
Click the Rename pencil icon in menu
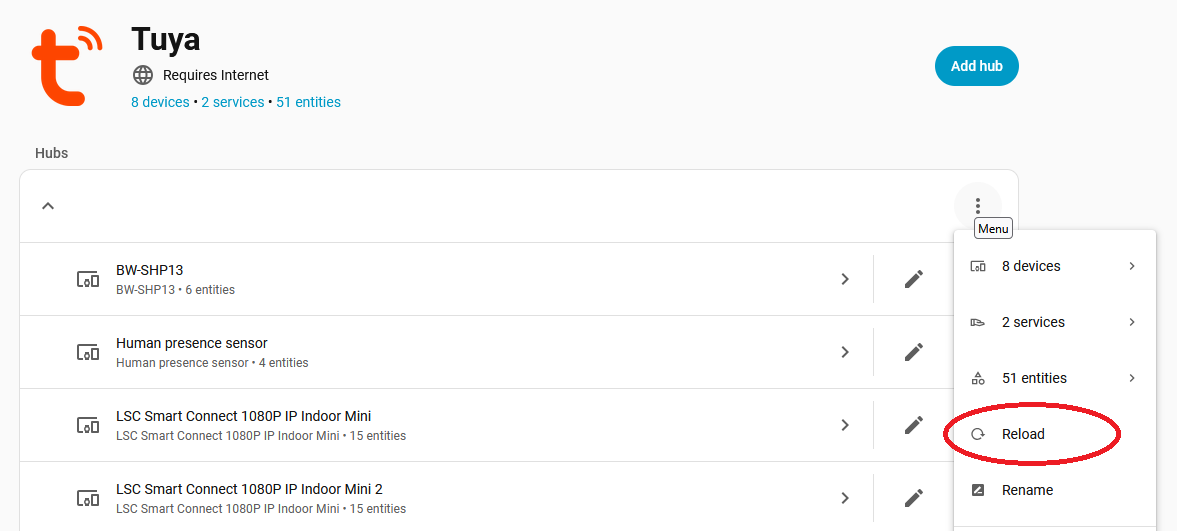[x=979, y=490]
